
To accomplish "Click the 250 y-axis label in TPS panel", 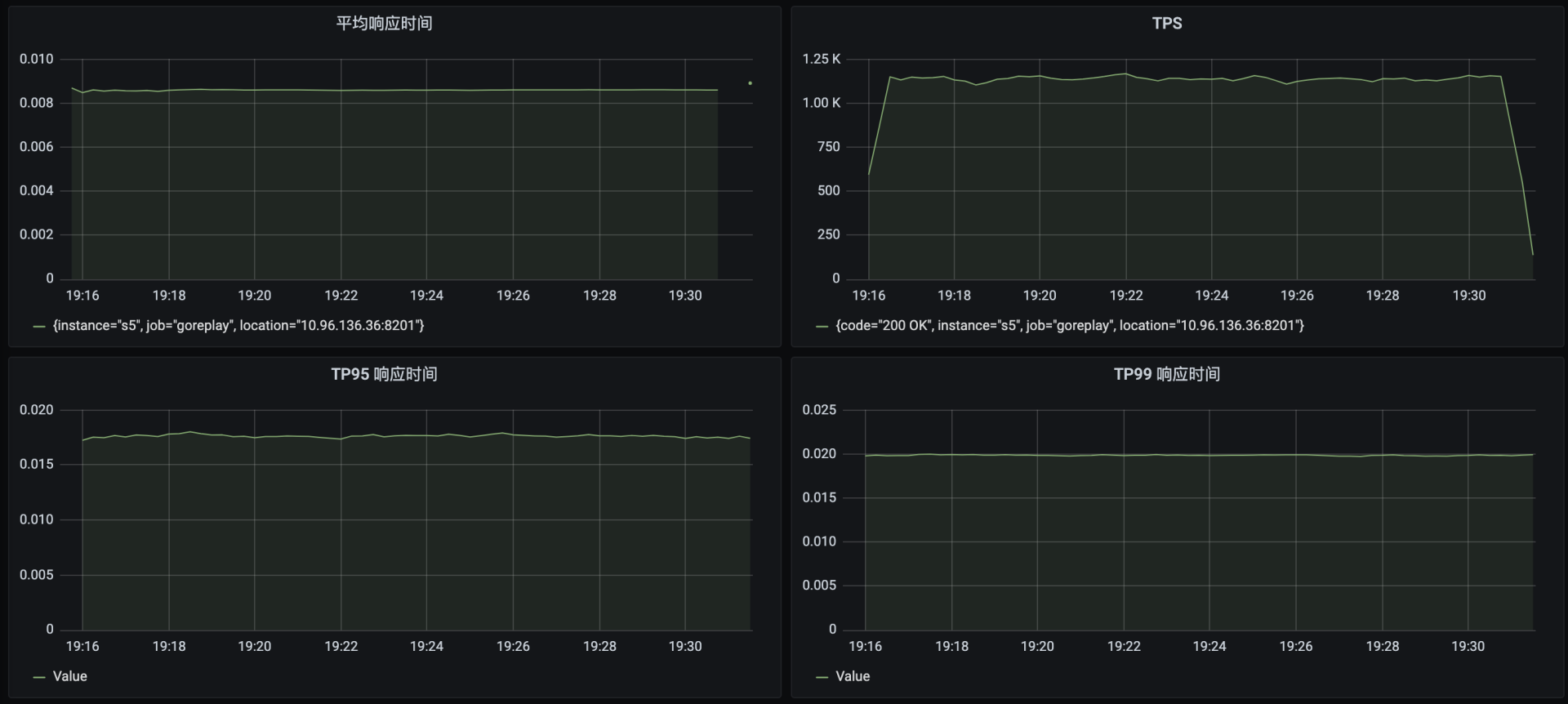I will point(829,234).
